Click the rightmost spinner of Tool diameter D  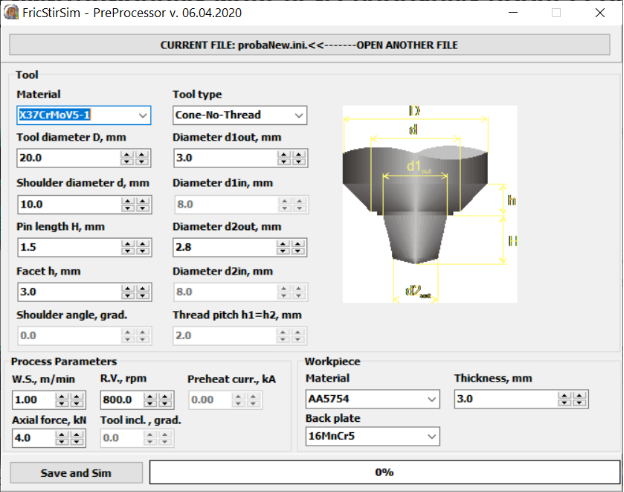coord(142,158)
